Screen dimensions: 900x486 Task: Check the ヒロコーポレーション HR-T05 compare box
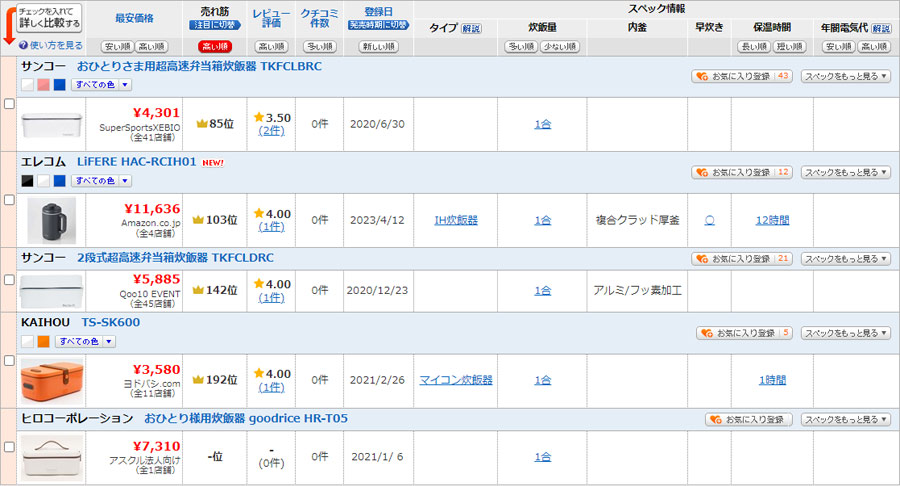tap(9, 447)
